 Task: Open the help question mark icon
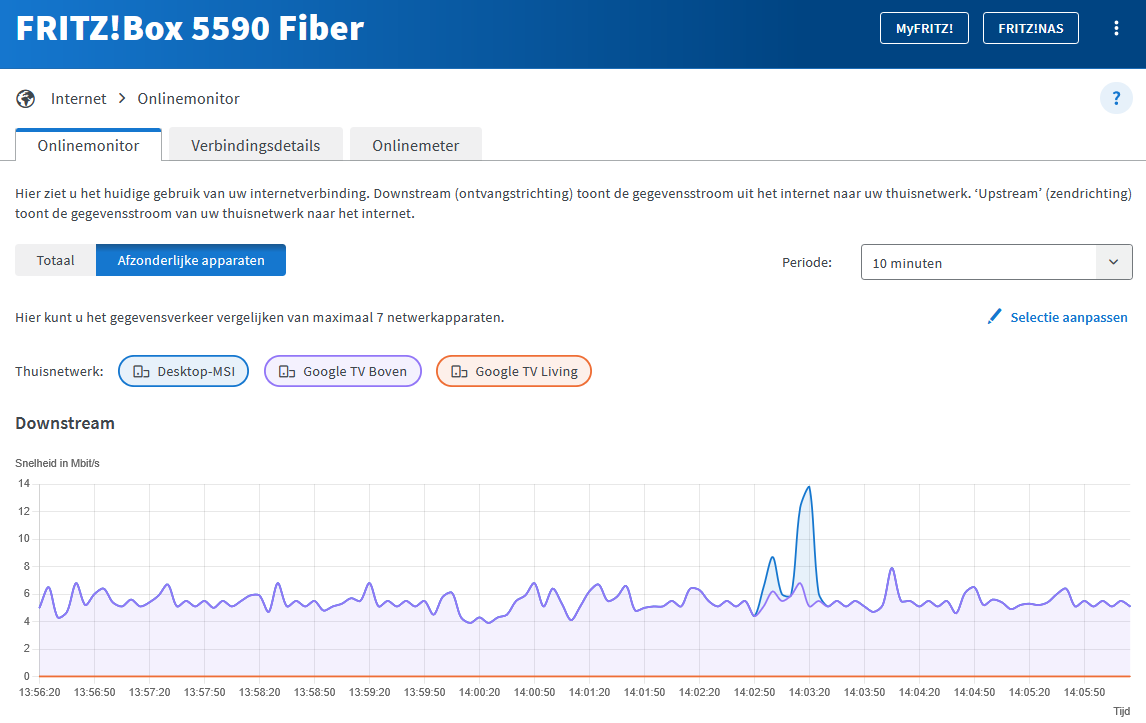[1116, 99]
